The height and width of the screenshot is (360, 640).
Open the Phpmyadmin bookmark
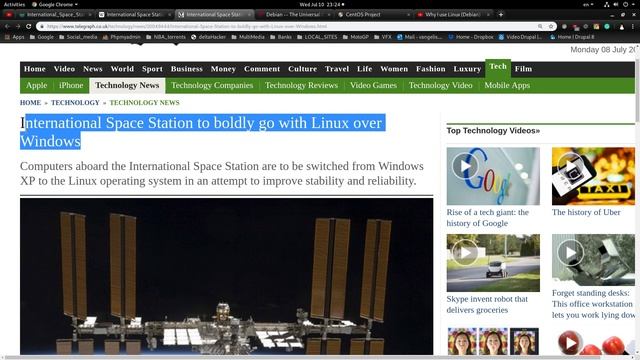pyautogui.click(x=121, y=37)
